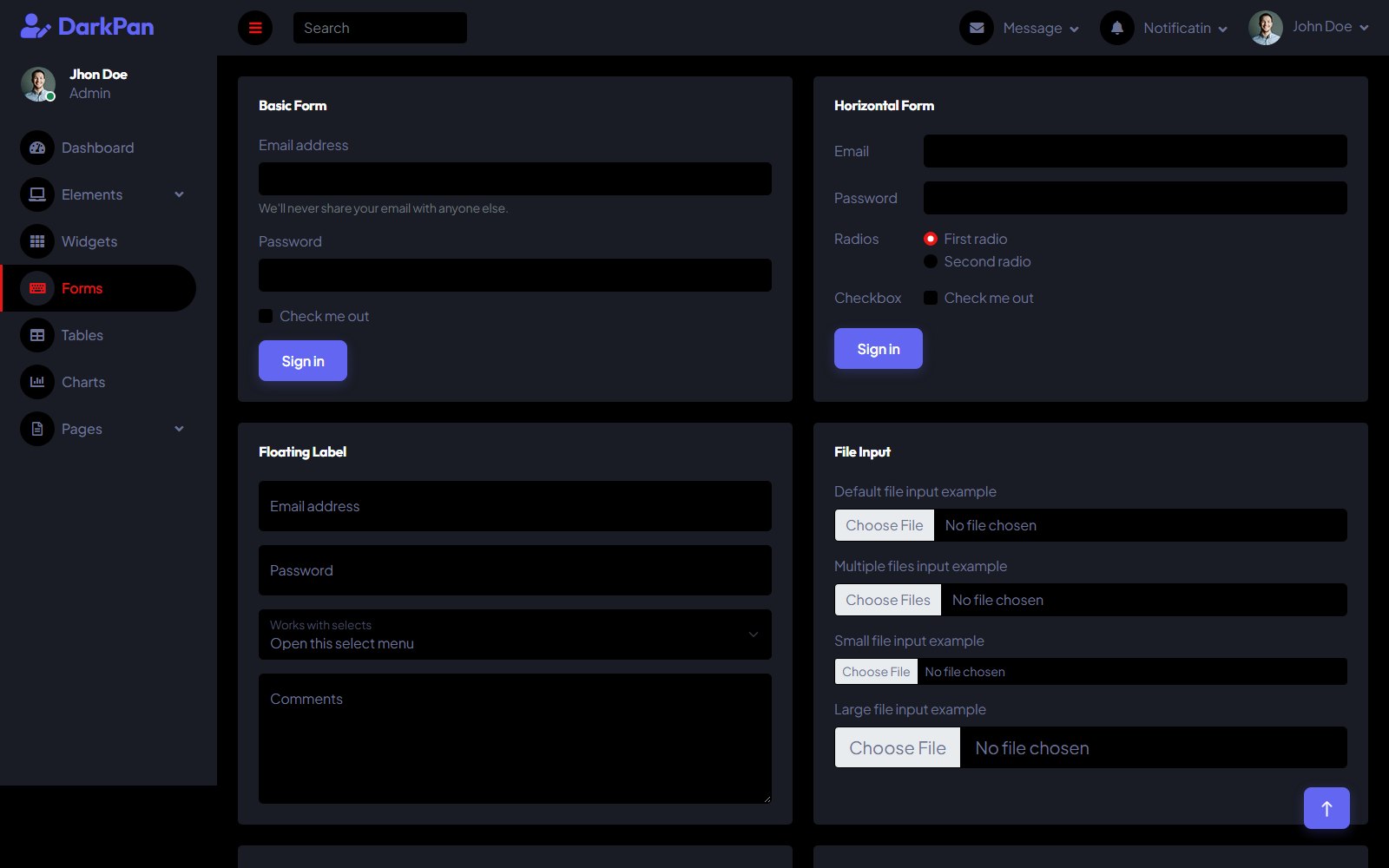Click Floating Label Password field
This screenshot has height=868, width=1389.
pyautogui.click(x=515, y=570)
